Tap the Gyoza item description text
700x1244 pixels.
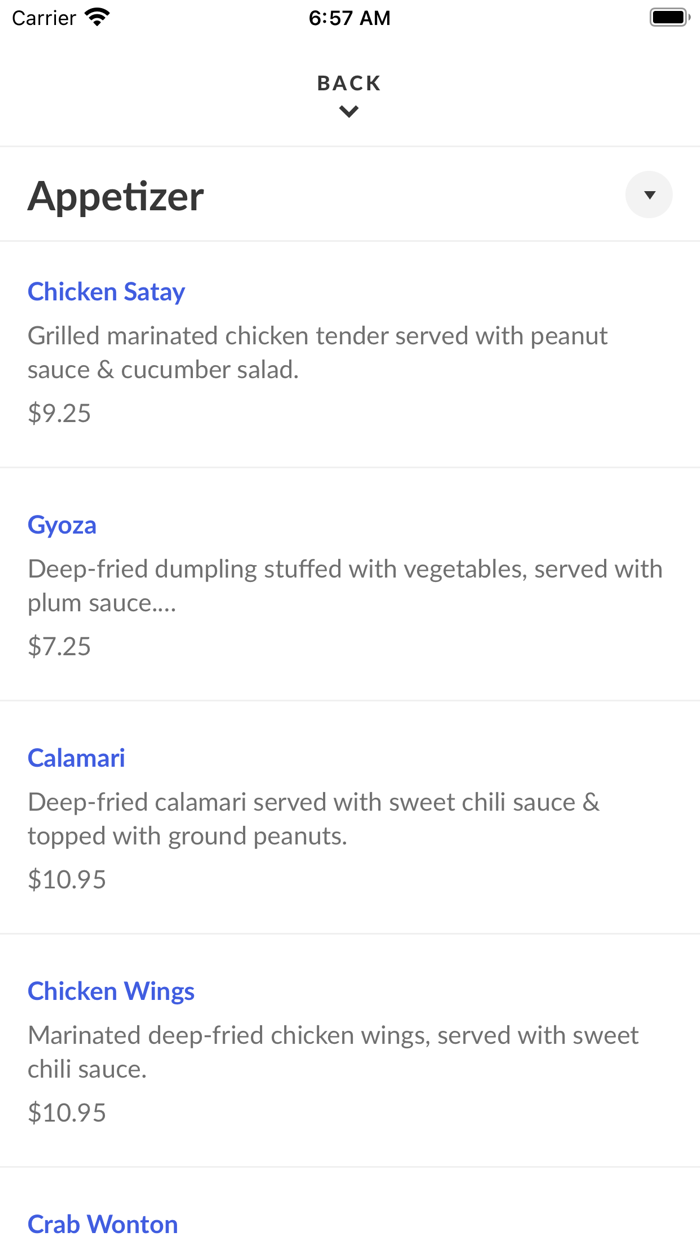(345, 585)
